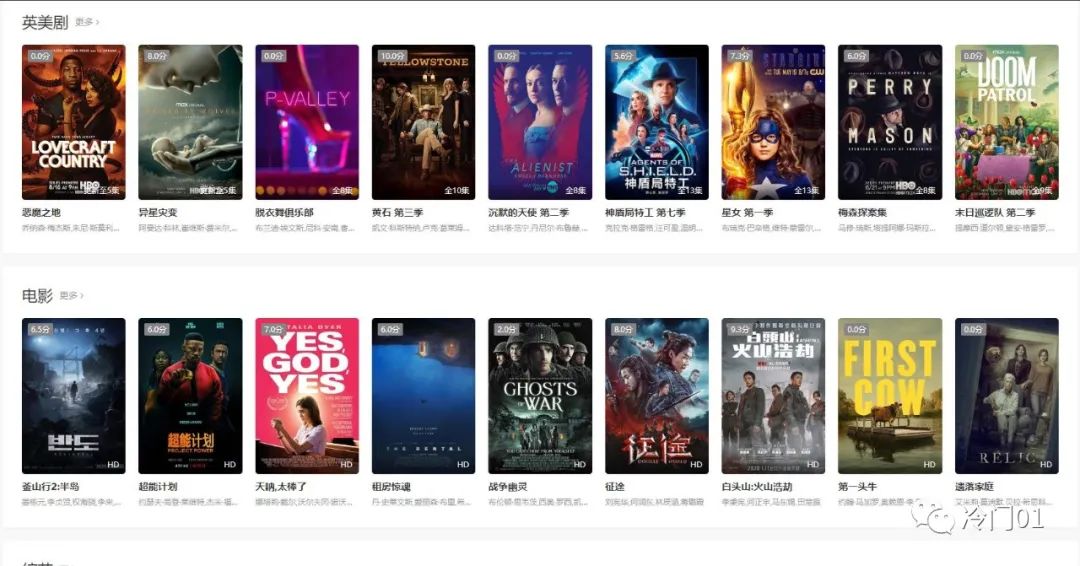Open the Doom Patrol poster

1007,123
